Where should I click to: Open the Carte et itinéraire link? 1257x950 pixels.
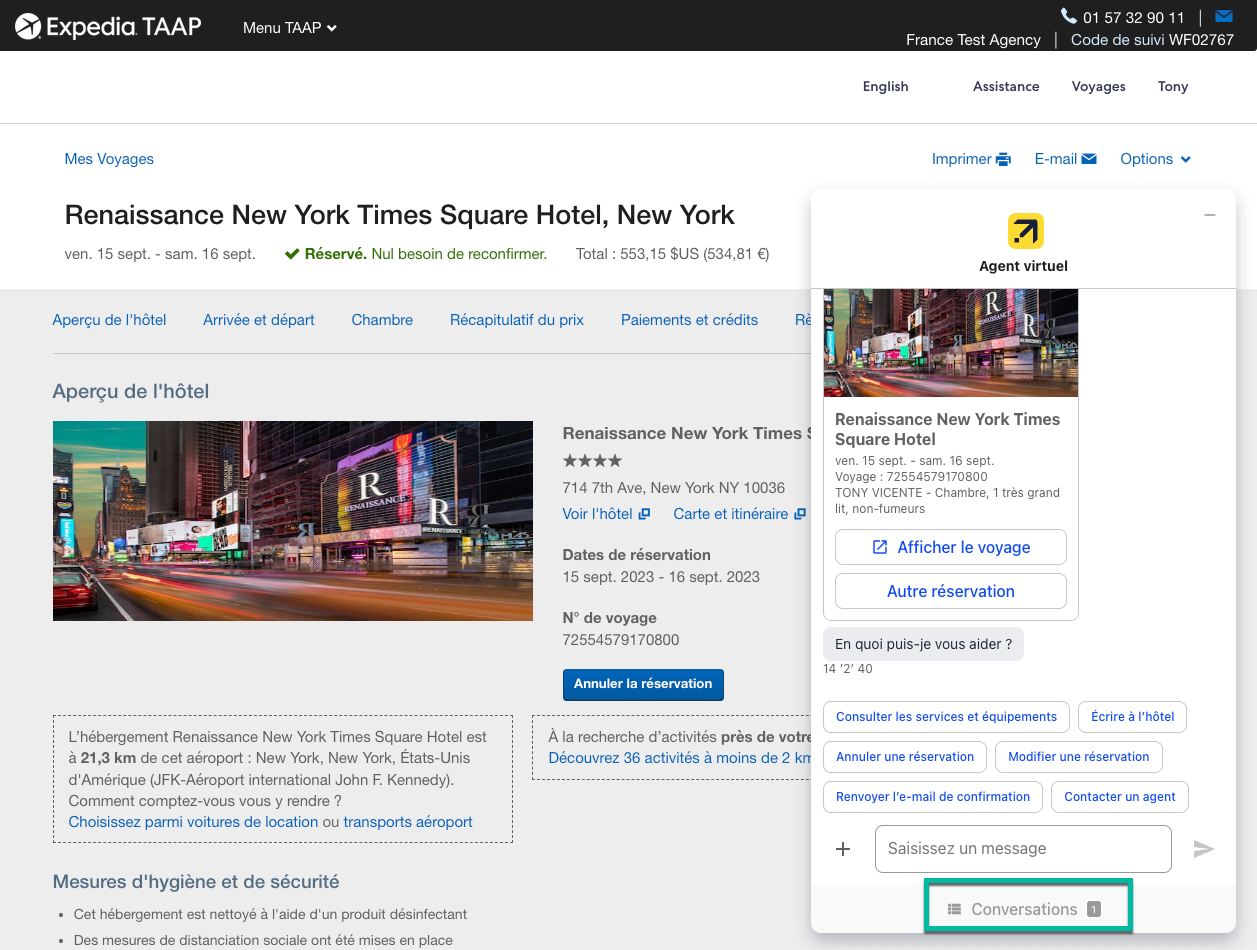(731, 514)
